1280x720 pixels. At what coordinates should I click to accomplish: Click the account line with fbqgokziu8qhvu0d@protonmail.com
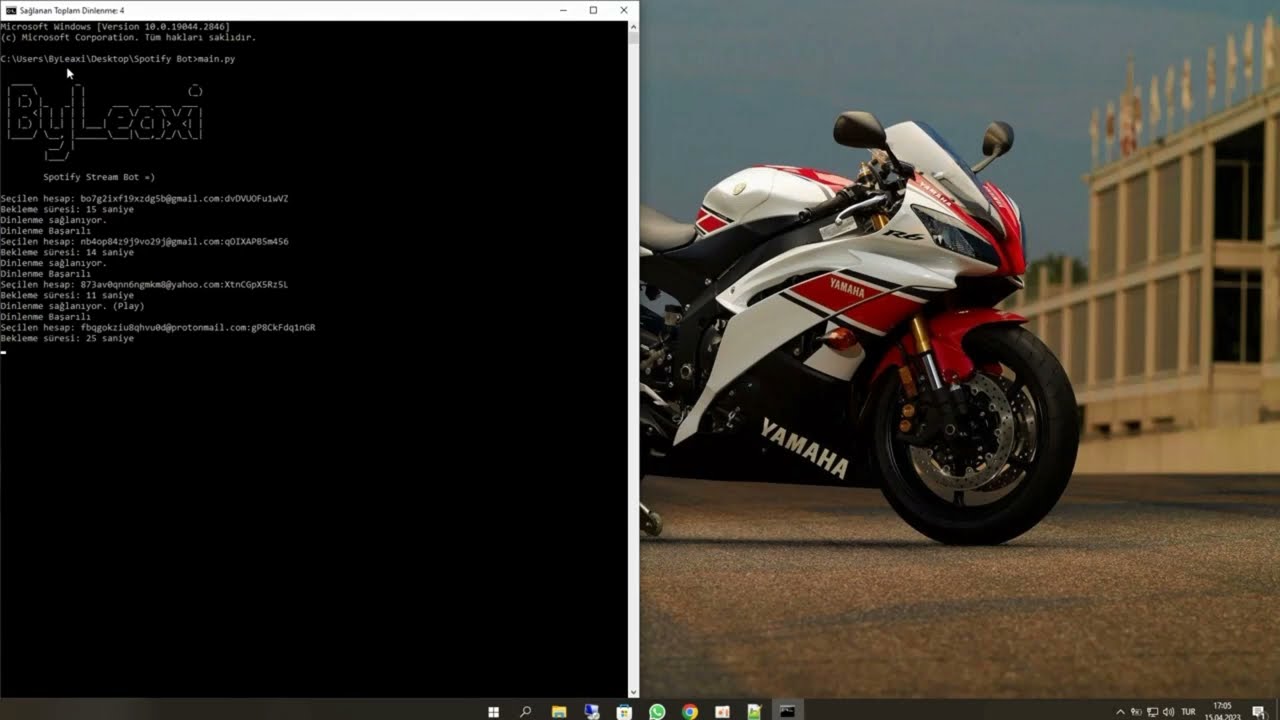coord(158,327)
